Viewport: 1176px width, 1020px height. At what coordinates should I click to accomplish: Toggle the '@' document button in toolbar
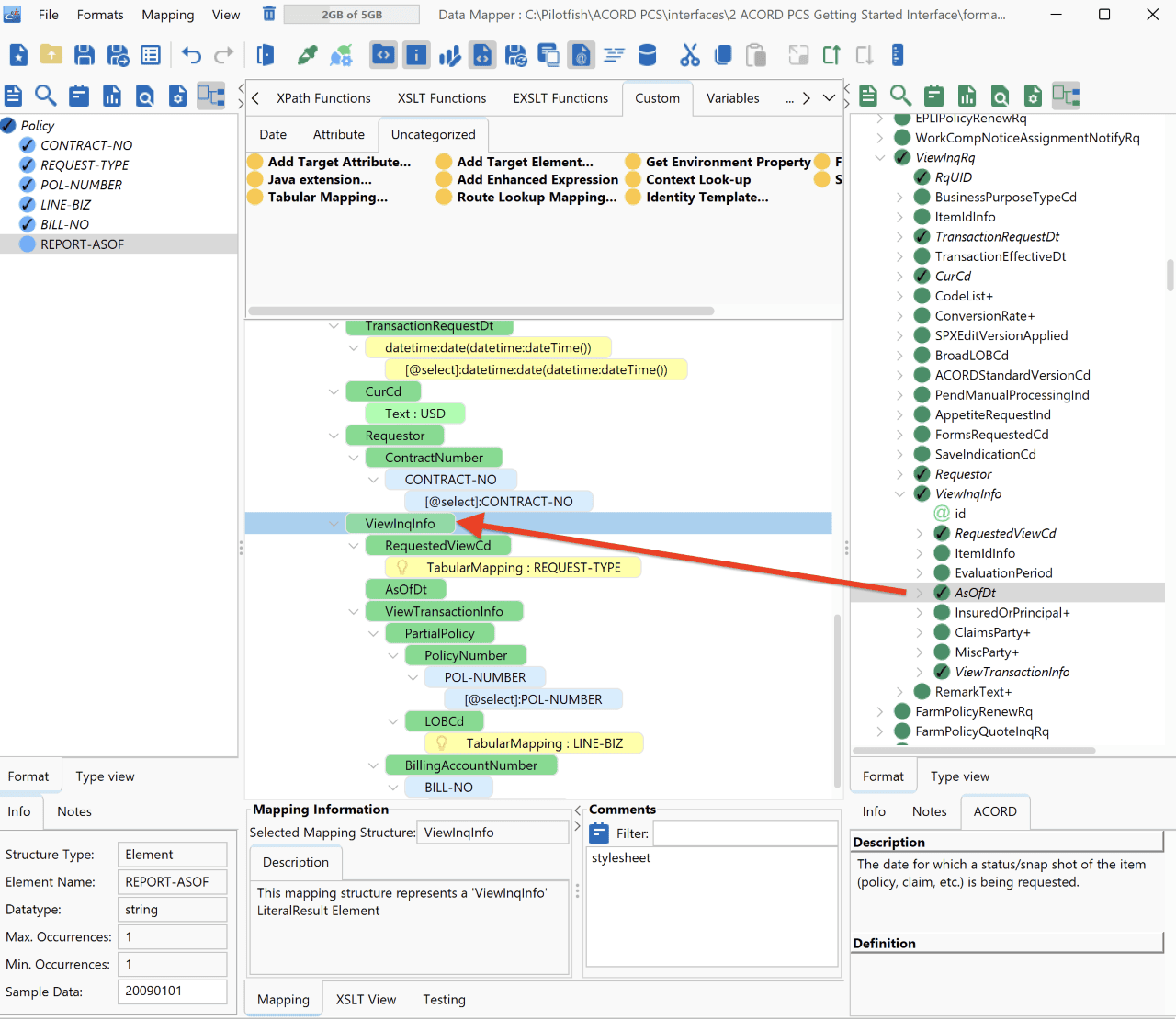[581, 55]
